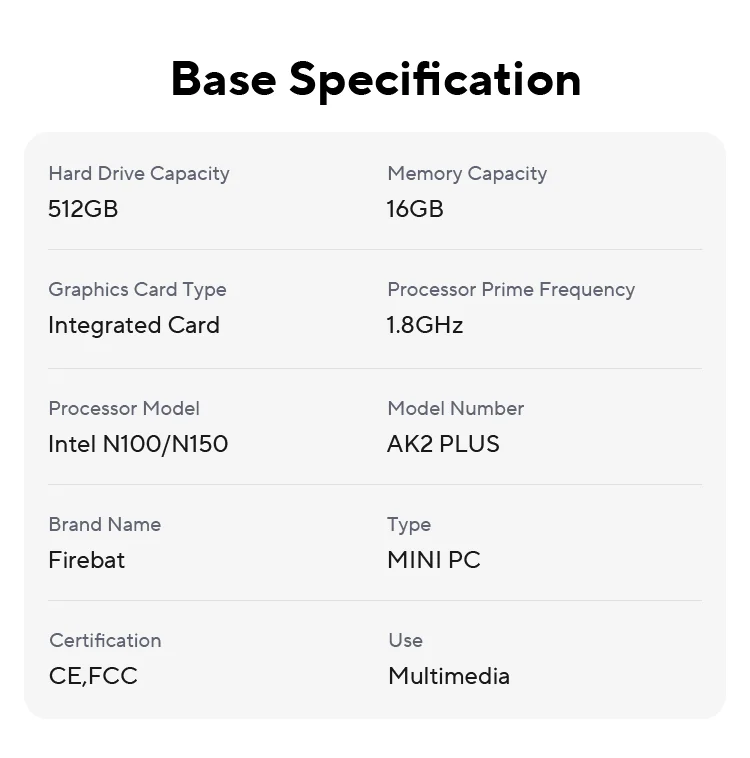Click the Use label

tap(405, 640)
